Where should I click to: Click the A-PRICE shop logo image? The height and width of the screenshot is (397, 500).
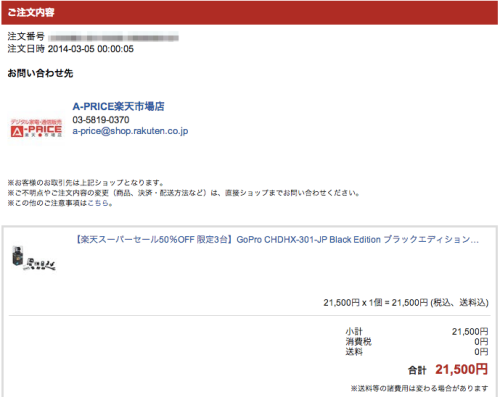(36, 128)
